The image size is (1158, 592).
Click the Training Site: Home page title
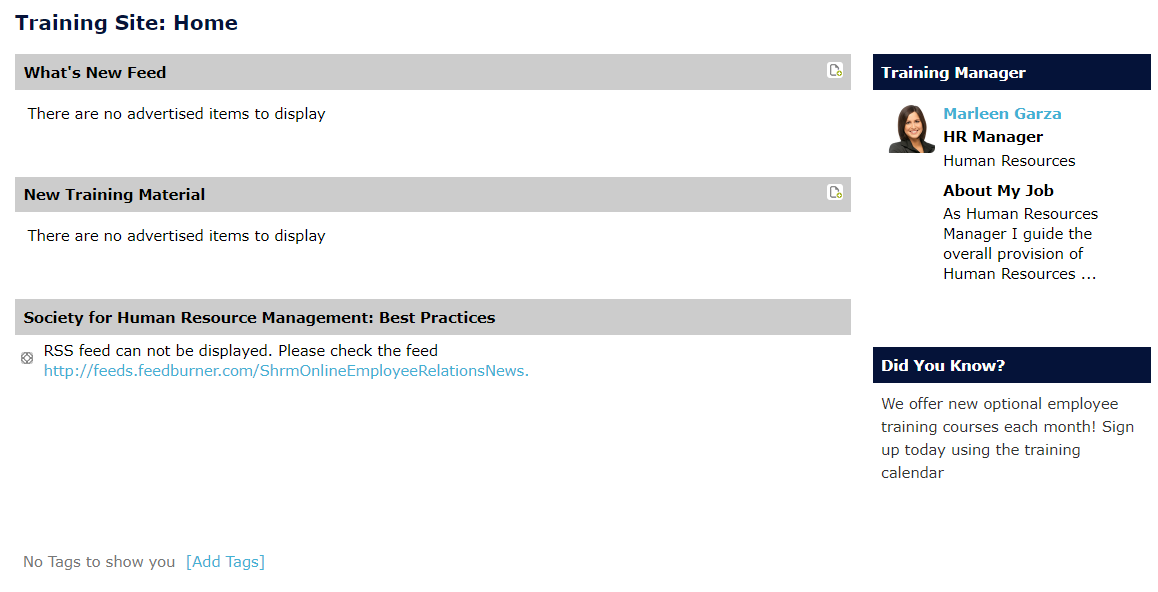click(x=126, y=23)
